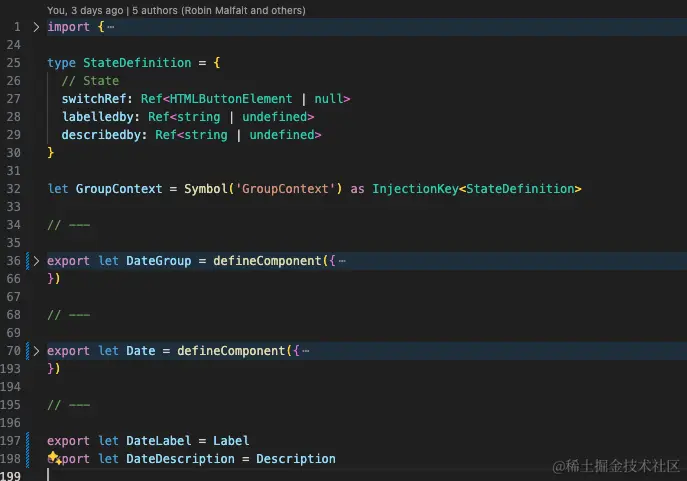Click the folded ellipsis after 'Date = defineComponent({'

306,351
